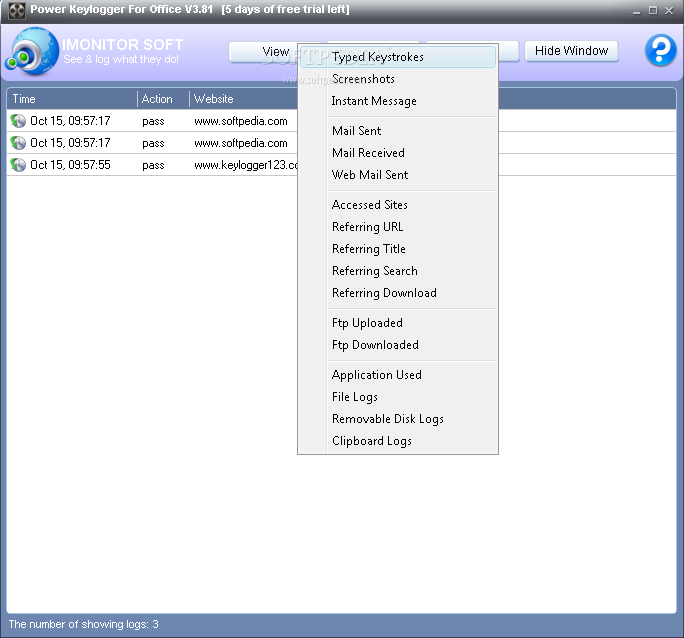Click the iMonitor Soft globe logo

click(x=32, y=51)
